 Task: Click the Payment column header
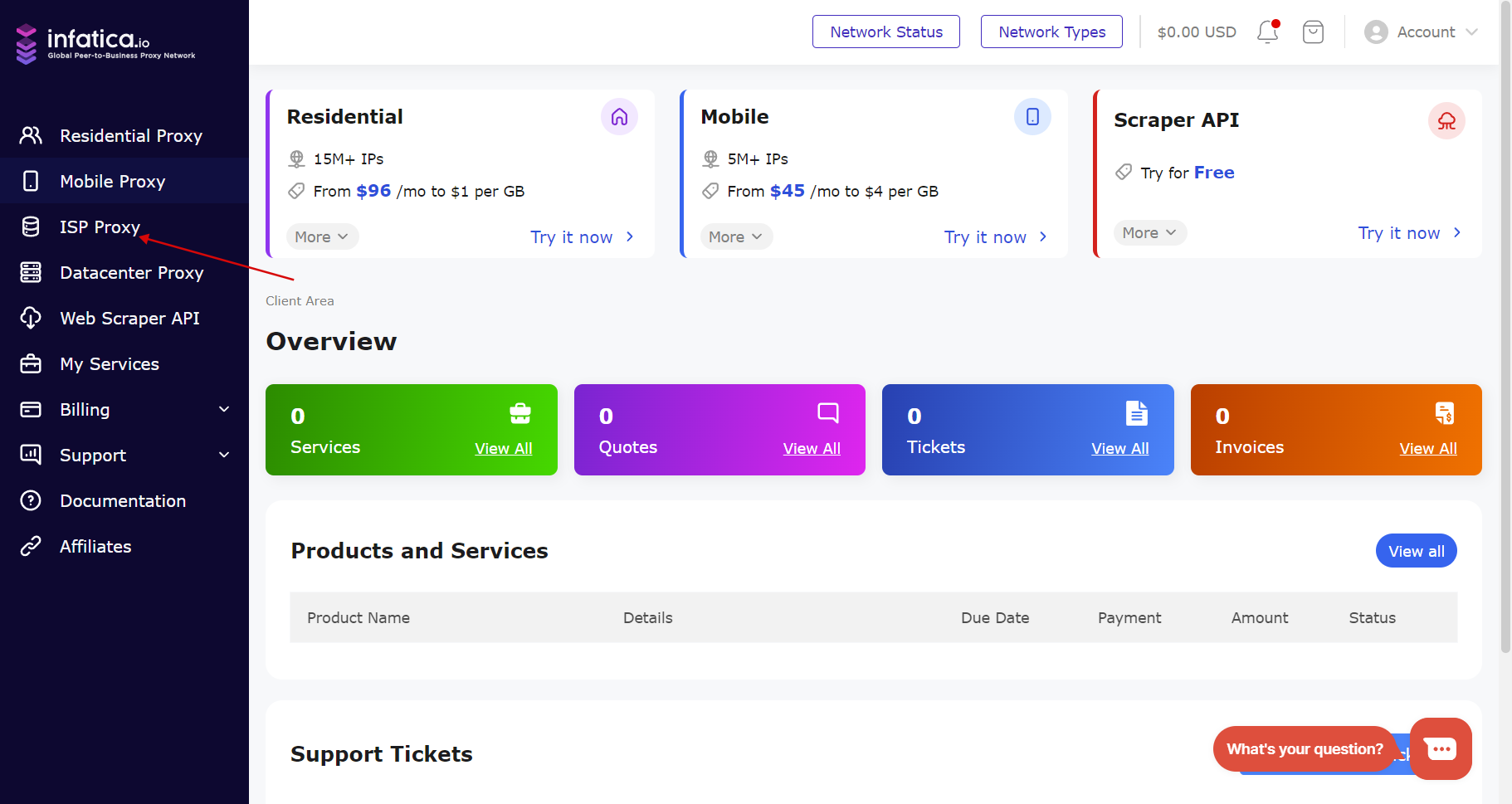(1129, 617)
